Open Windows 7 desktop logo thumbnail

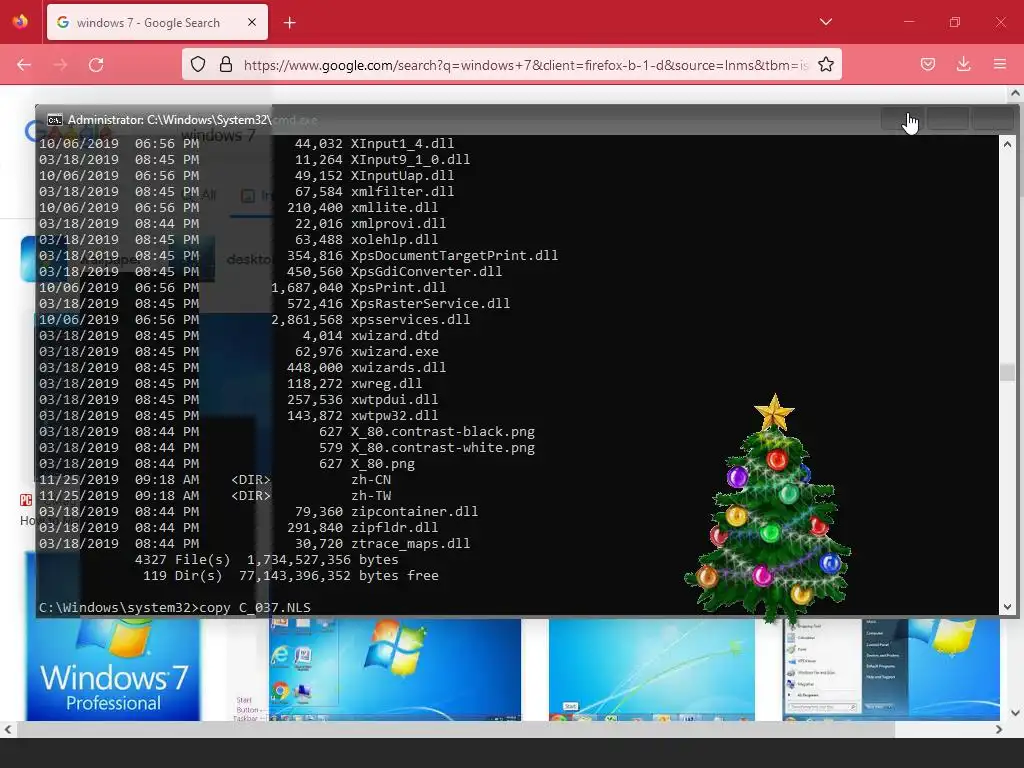tap(395, 669)
